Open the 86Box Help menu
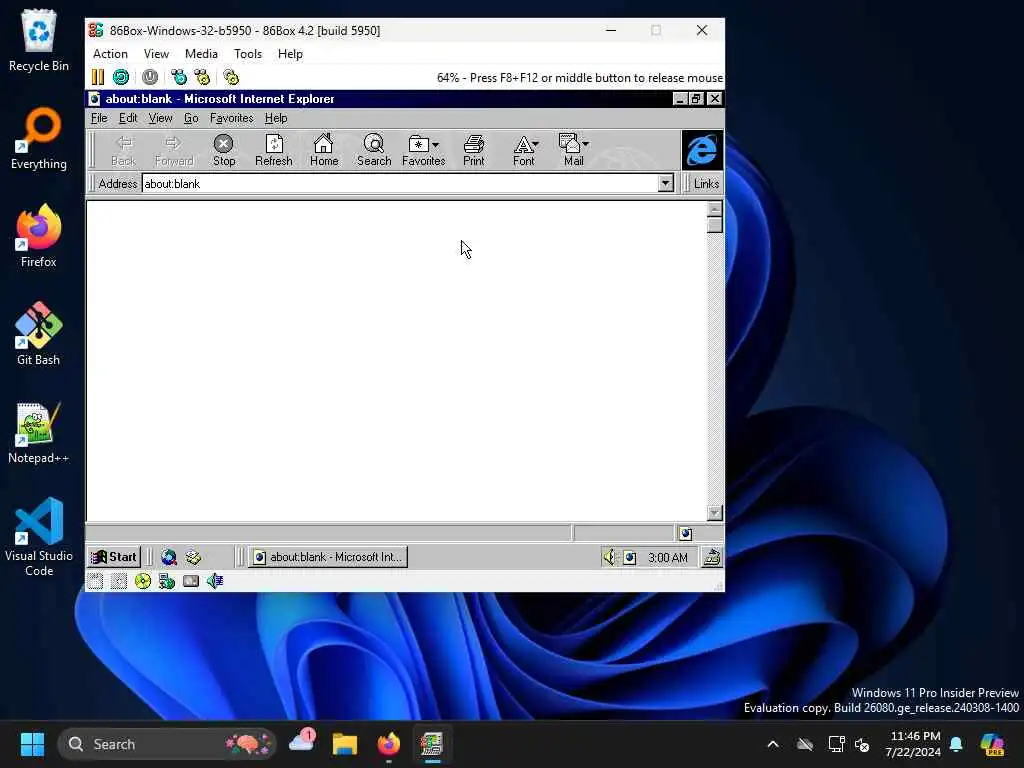Screen dimensions: 1024x768 pos(290,54)
